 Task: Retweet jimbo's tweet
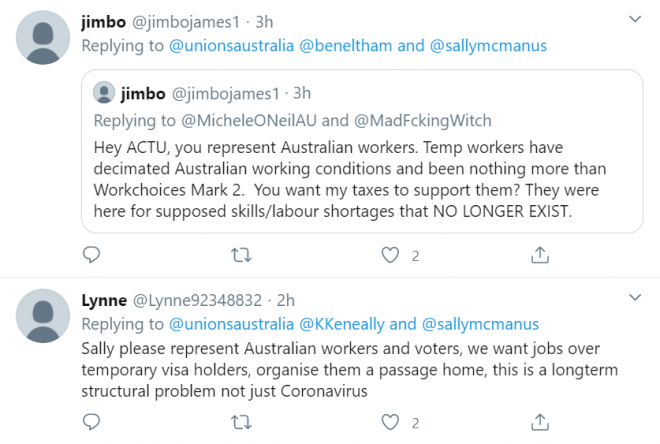241,256
